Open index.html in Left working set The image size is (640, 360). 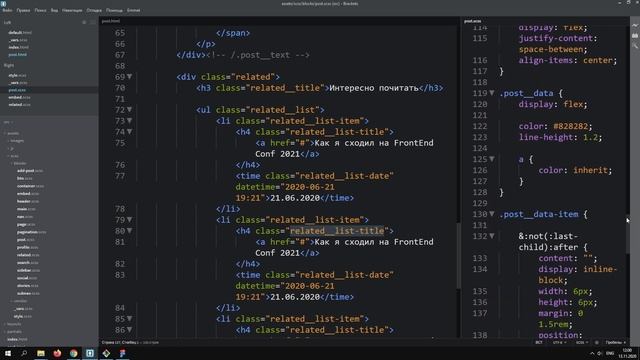[18, 47]
